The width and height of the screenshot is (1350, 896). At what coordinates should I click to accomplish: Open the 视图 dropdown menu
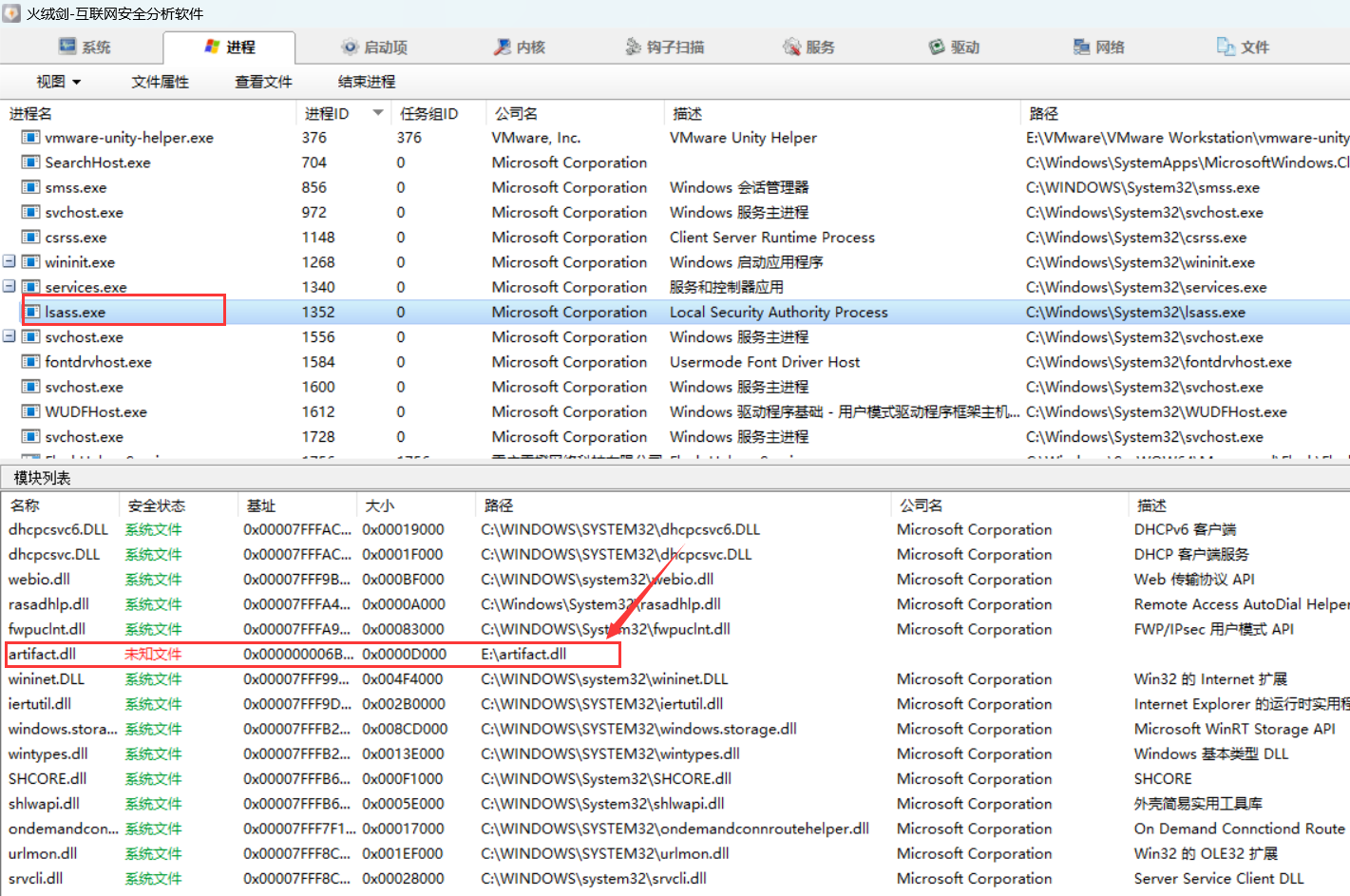point(58,82)
